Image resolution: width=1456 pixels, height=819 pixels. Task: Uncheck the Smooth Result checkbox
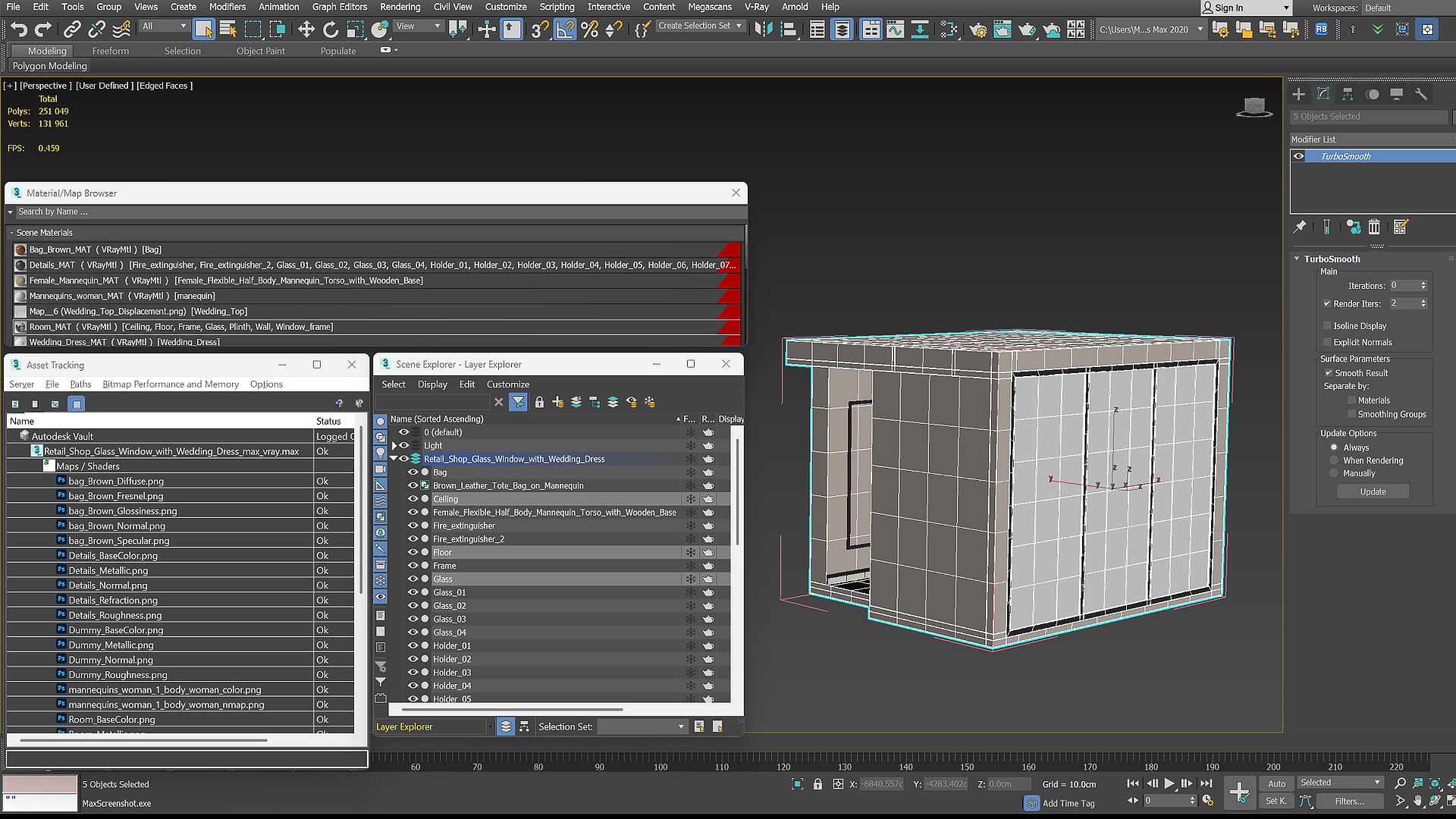pos(1329,373)
